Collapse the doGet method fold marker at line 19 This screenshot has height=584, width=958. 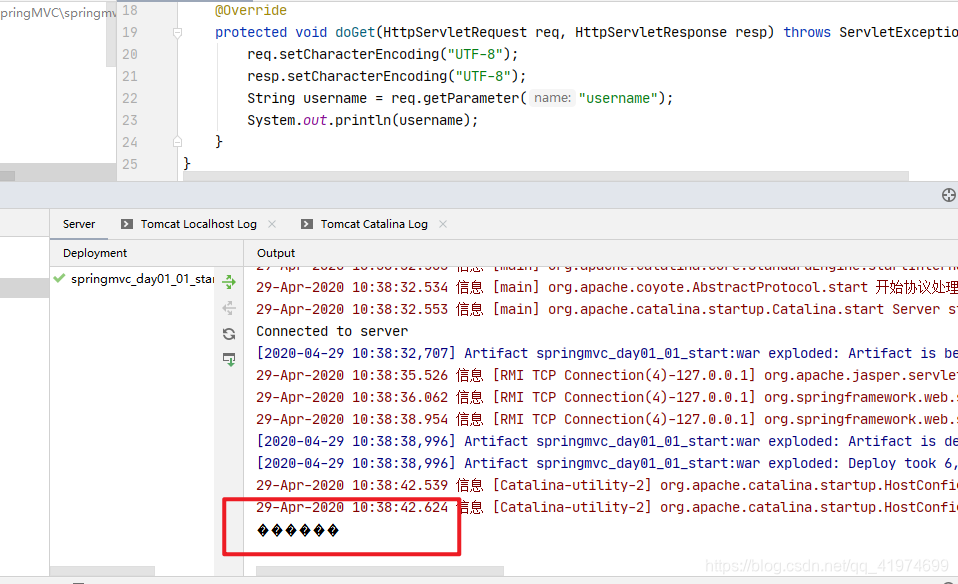pos(177,33)
